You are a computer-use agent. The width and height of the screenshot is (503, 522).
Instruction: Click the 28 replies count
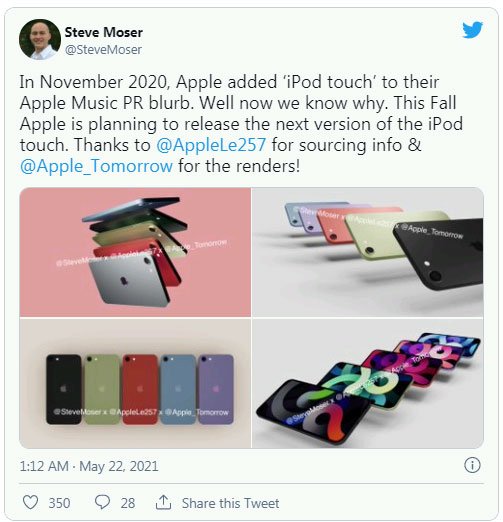pos(128,503)
